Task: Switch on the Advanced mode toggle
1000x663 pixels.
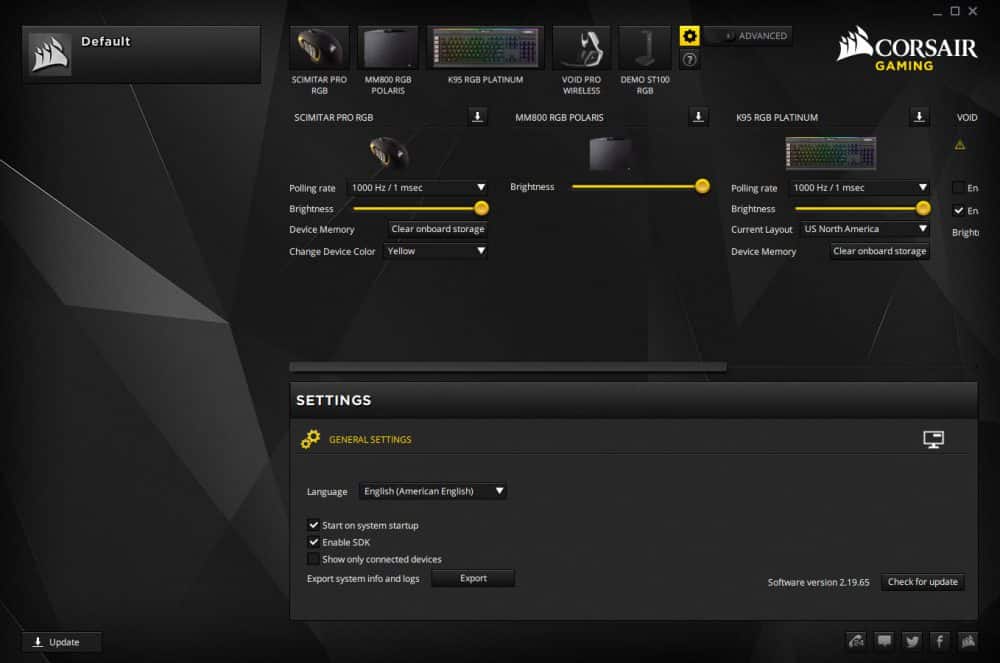Action: click(723, 36)
